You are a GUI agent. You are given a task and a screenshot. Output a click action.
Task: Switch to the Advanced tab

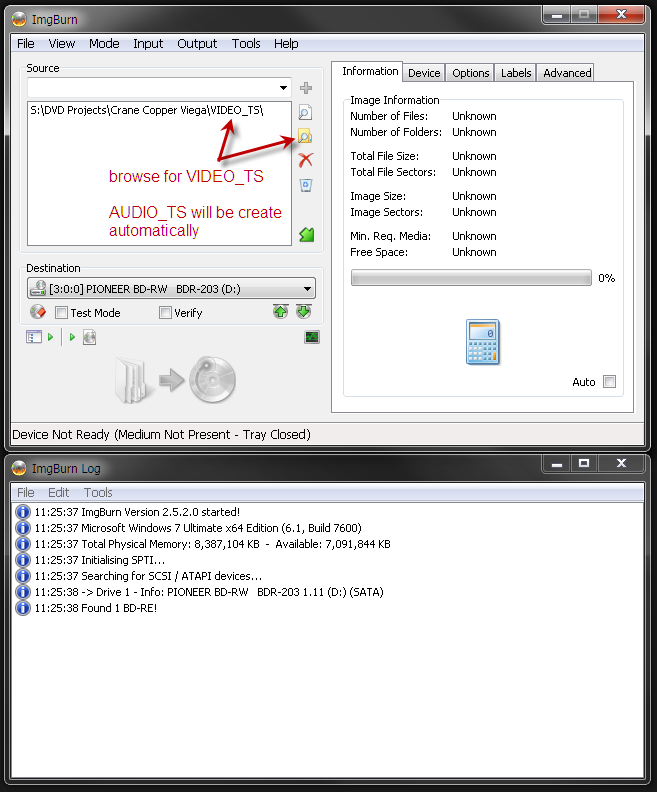coord(567,73)
